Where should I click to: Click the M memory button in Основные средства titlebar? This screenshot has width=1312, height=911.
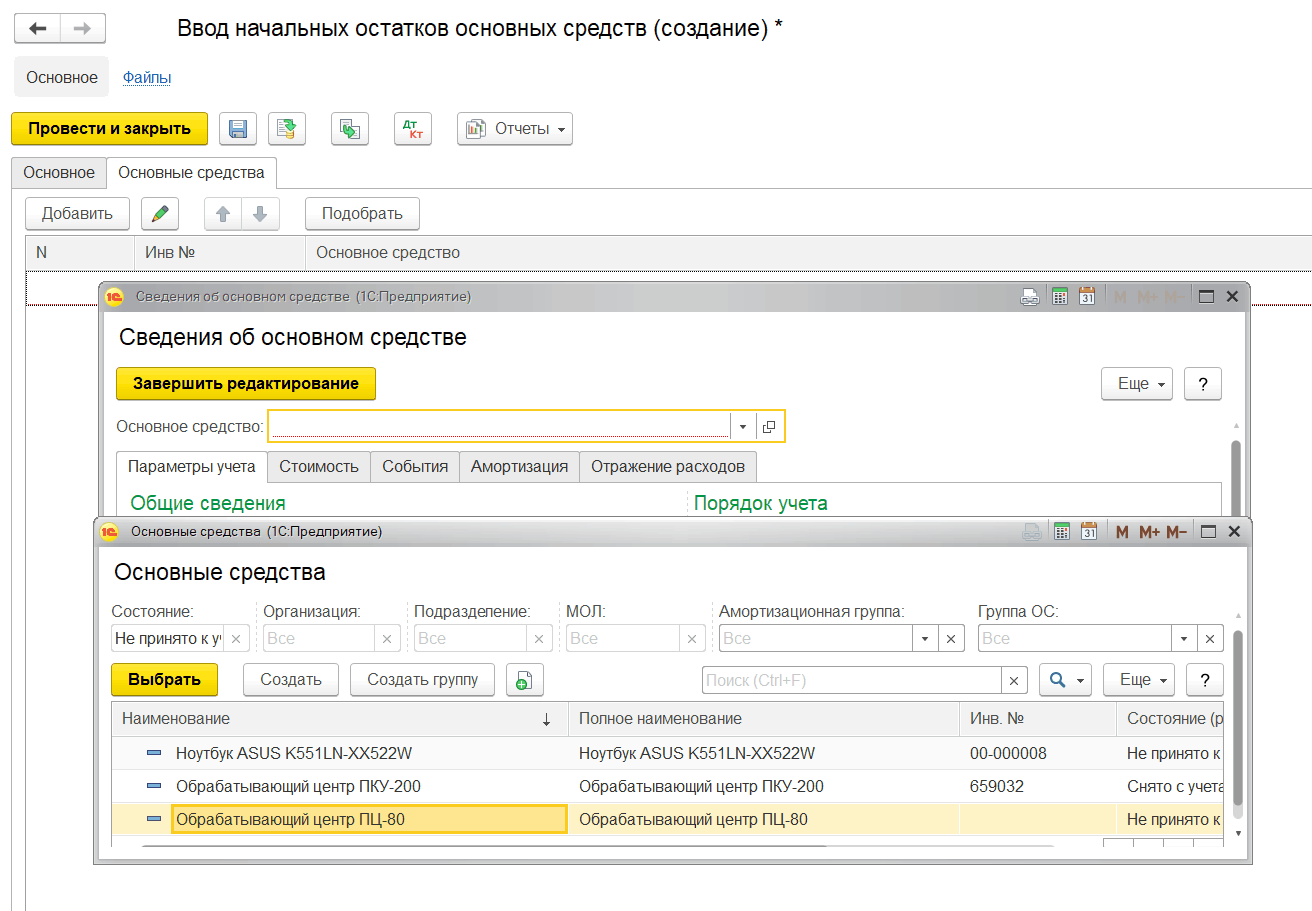pyautogui.click(x=1122, y=532)
